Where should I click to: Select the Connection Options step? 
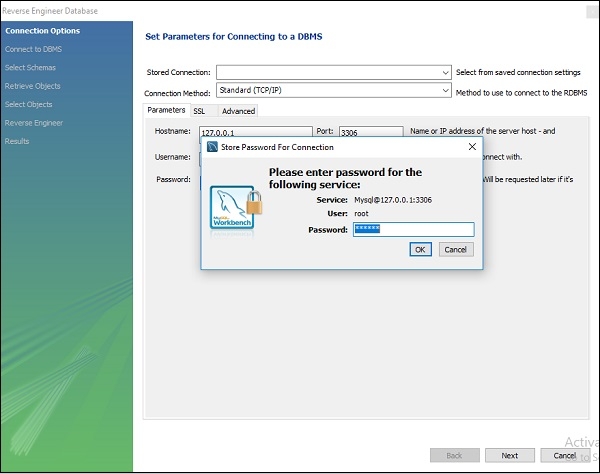(42, 31)
